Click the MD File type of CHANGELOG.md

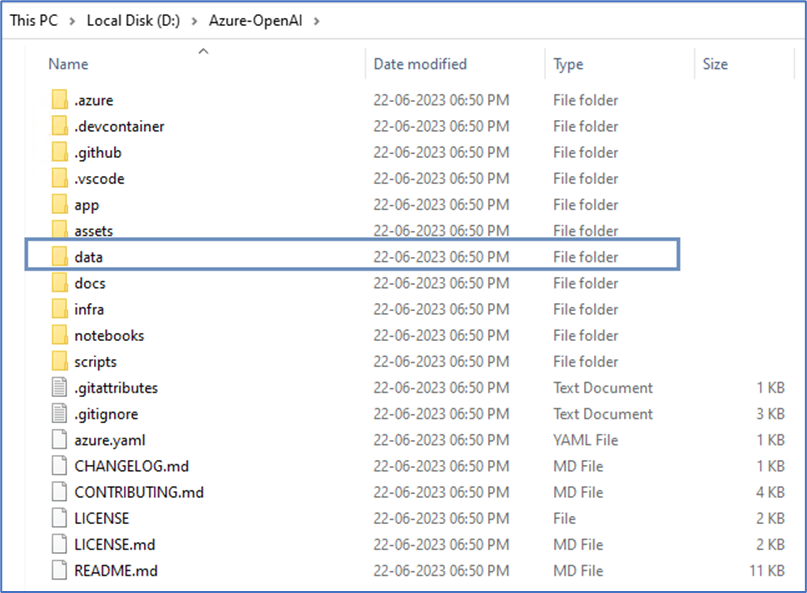click(x=578, y=466)
